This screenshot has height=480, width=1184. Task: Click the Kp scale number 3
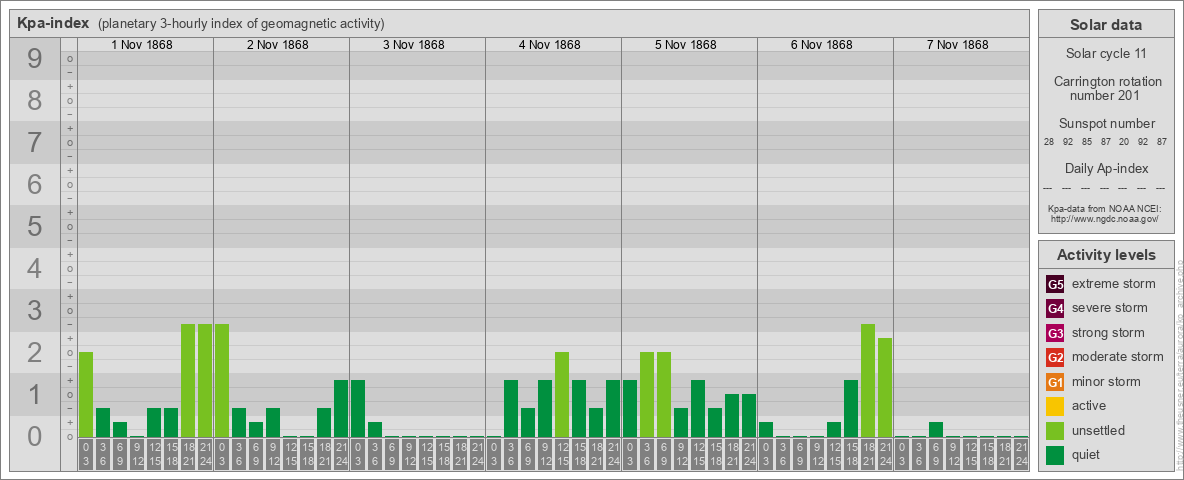[35, 309]
